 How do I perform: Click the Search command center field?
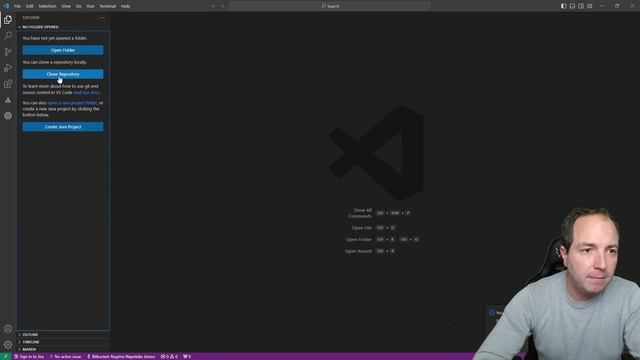(330, 6)
